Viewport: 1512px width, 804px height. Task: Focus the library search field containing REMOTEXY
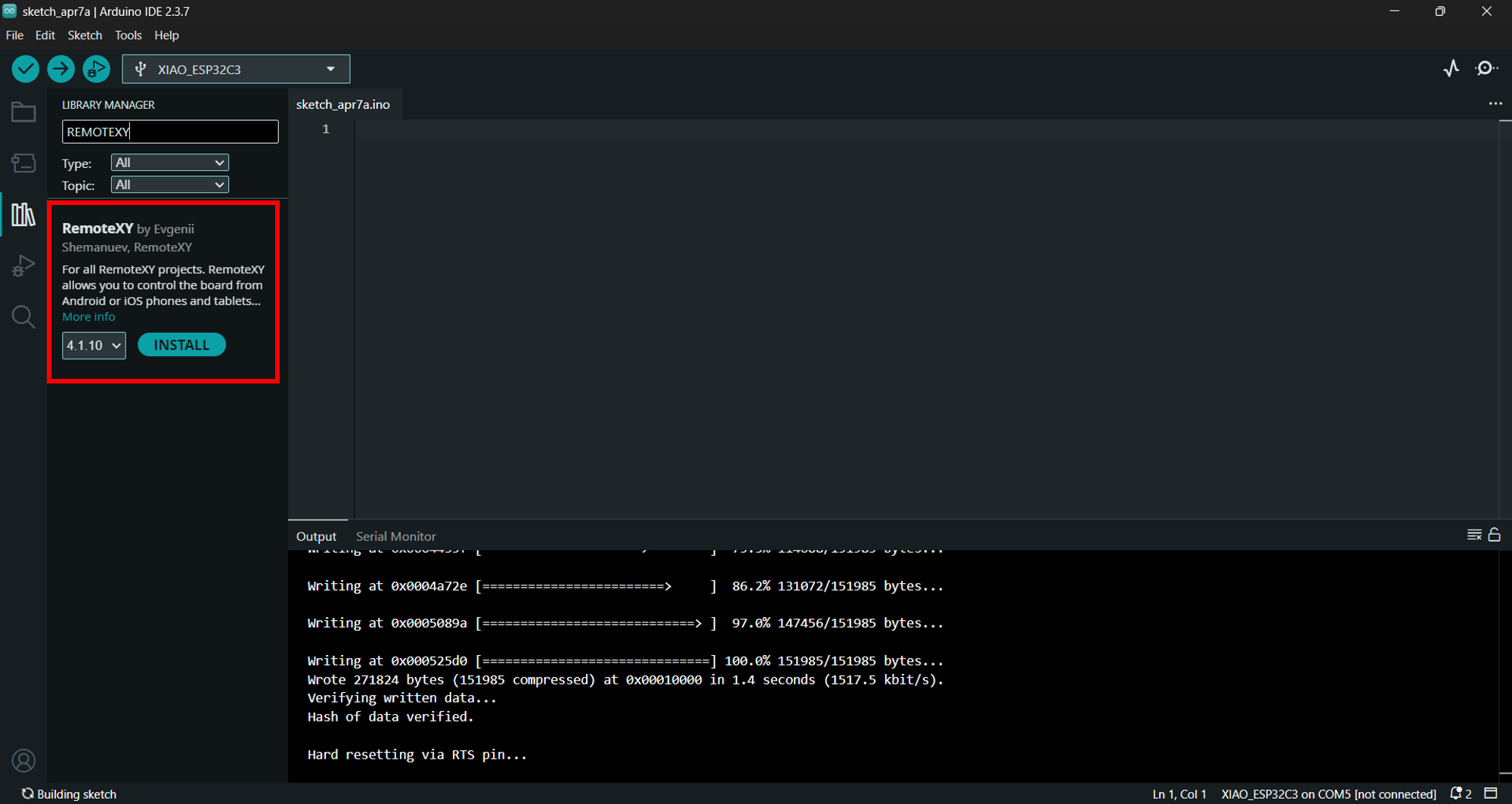pos(170,132)
